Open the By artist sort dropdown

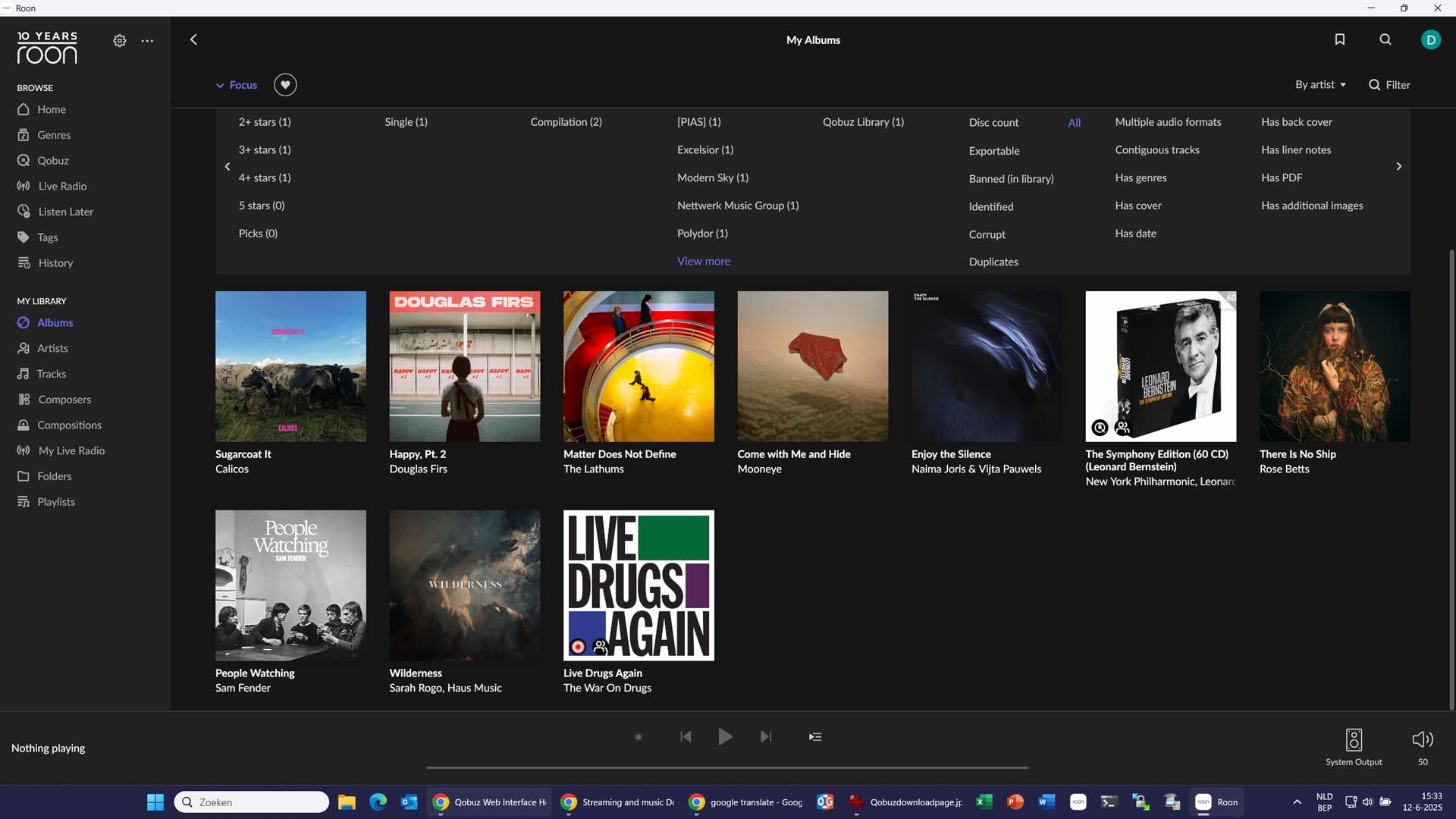(1320, 85)
